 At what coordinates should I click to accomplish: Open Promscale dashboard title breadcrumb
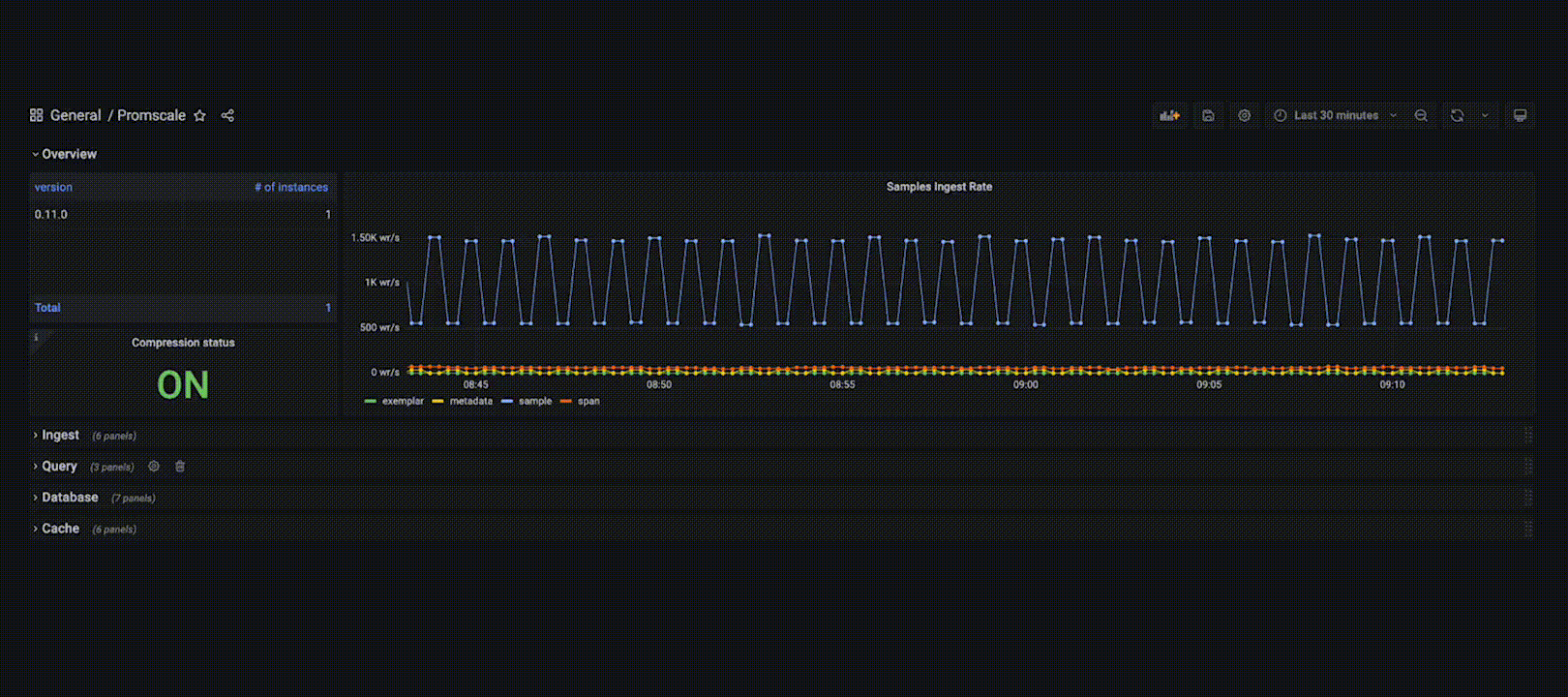[151, 115]
